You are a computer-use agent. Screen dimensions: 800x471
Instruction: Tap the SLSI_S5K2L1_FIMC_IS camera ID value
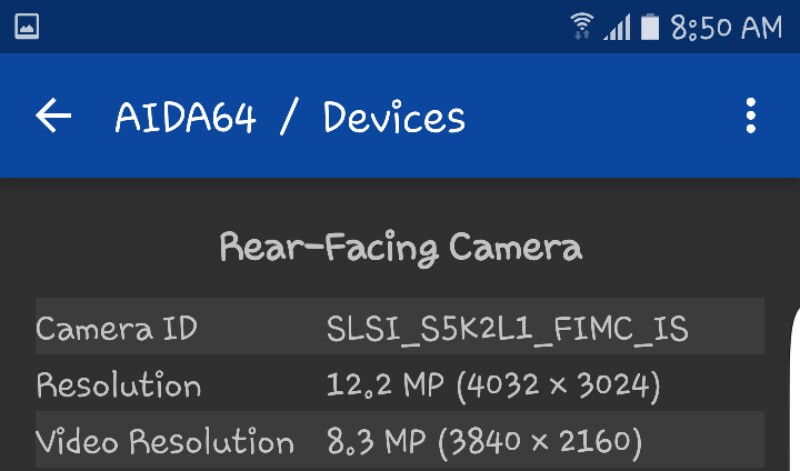(x=507, y=329)
